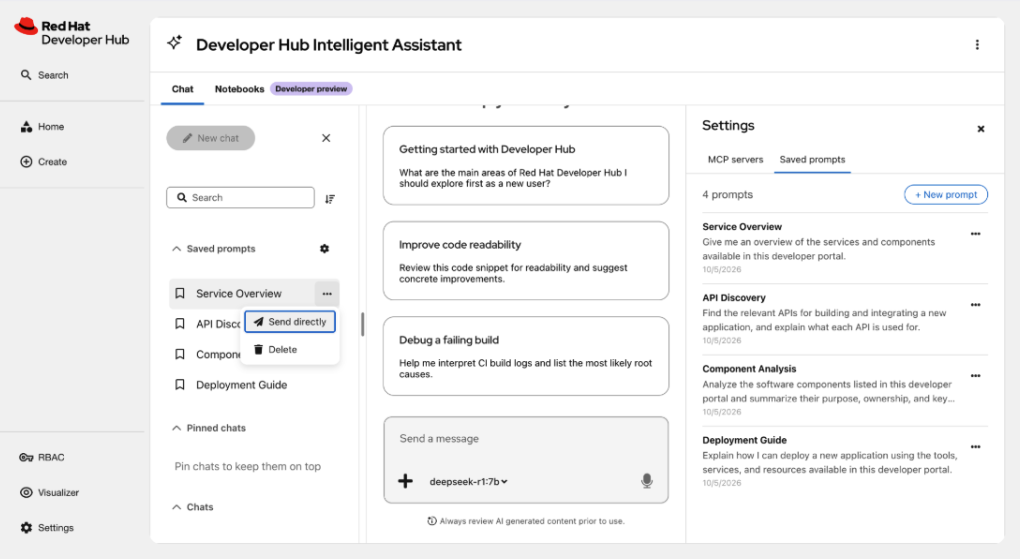This screenshot has width=1020, height=559.
Task: Select Improve code readability prompt card
Action: [x=526, y=260]
